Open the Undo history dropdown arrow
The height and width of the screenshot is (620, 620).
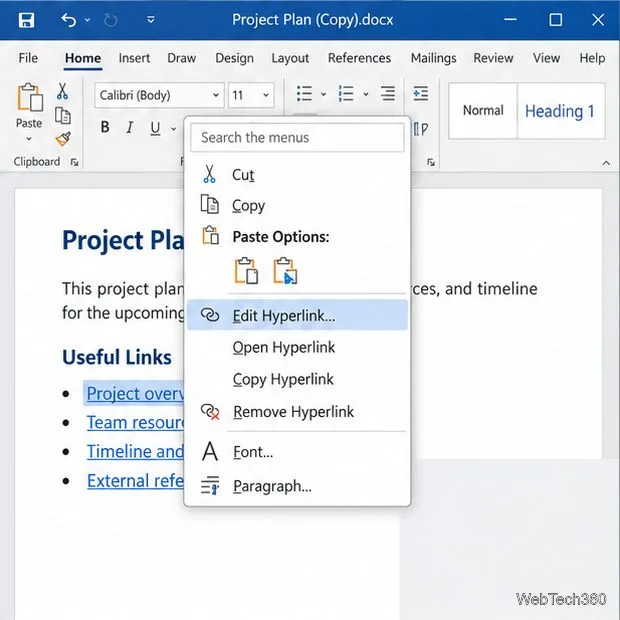point(87,20)
